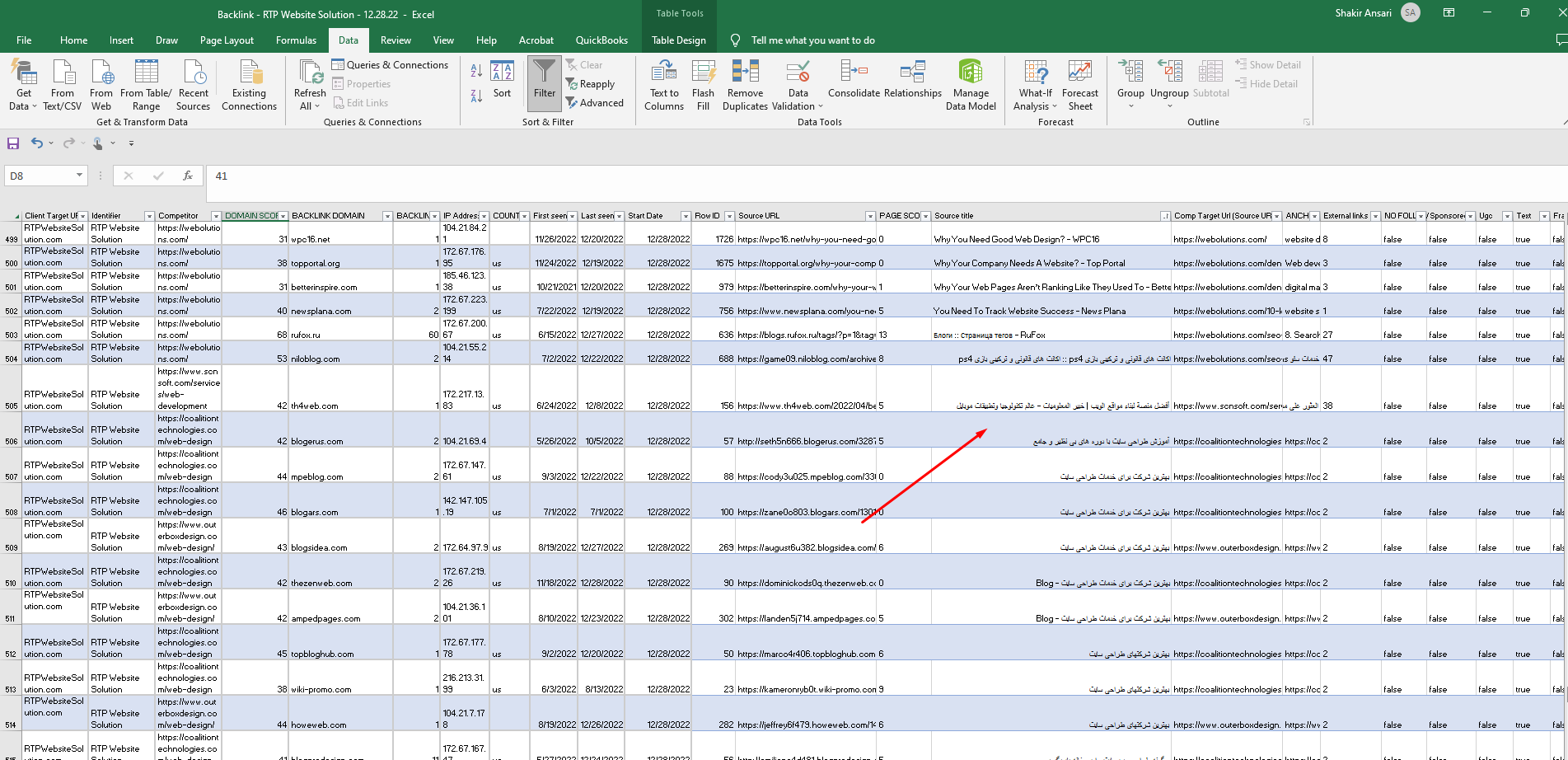Click the Ungroup outline icon

coord(1169,73)
